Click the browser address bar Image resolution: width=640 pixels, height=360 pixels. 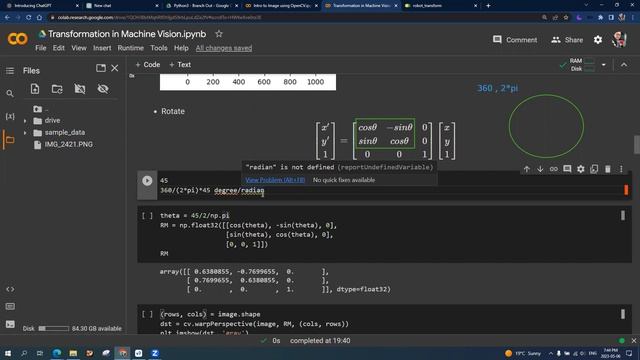click(x=294, y=18)
